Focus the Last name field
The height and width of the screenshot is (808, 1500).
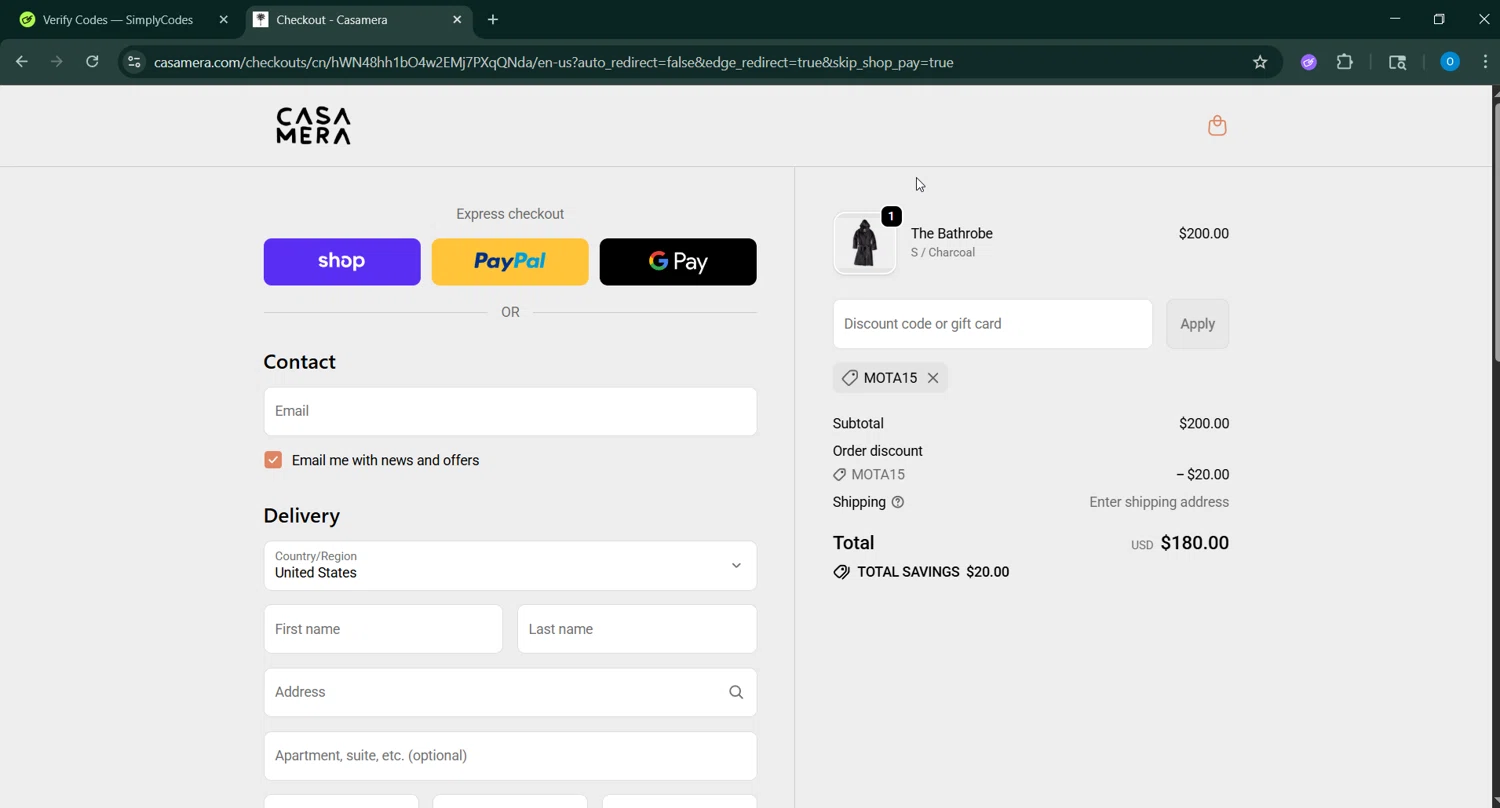point(637,629)
